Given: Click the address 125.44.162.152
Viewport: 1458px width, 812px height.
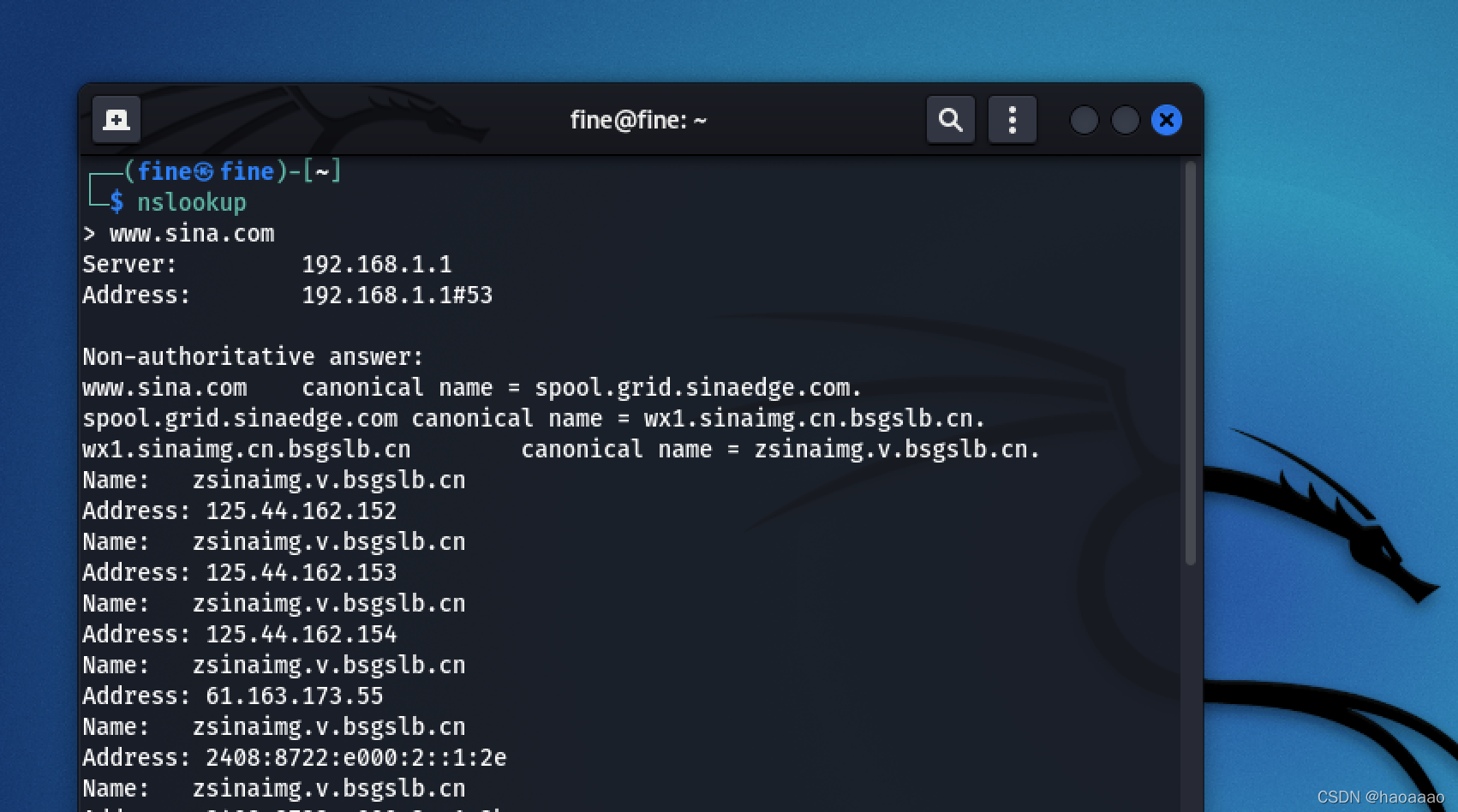Looking at the screenshot, I should (x=302, y=510).
